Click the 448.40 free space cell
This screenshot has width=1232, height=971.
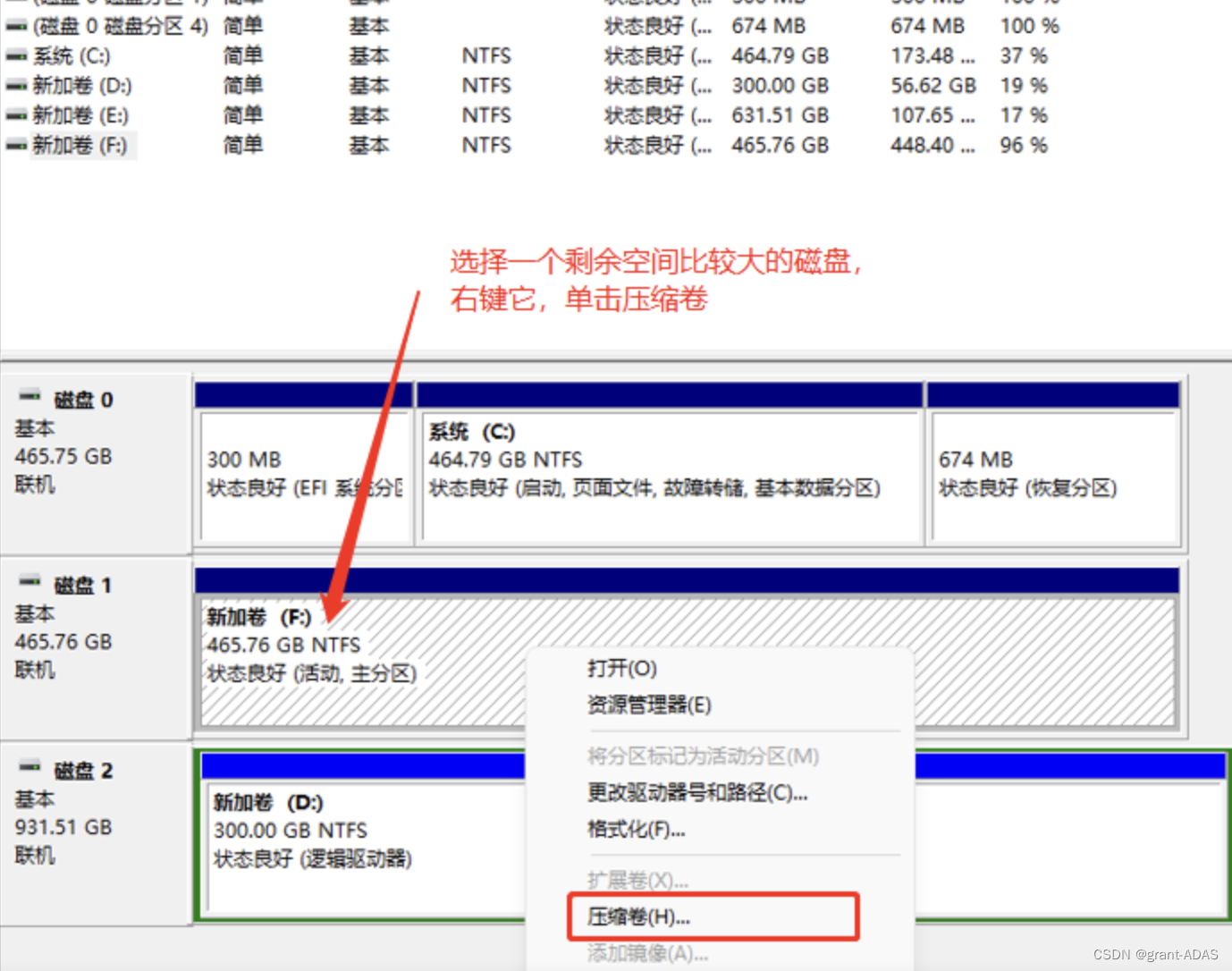(x=932, y=145)
